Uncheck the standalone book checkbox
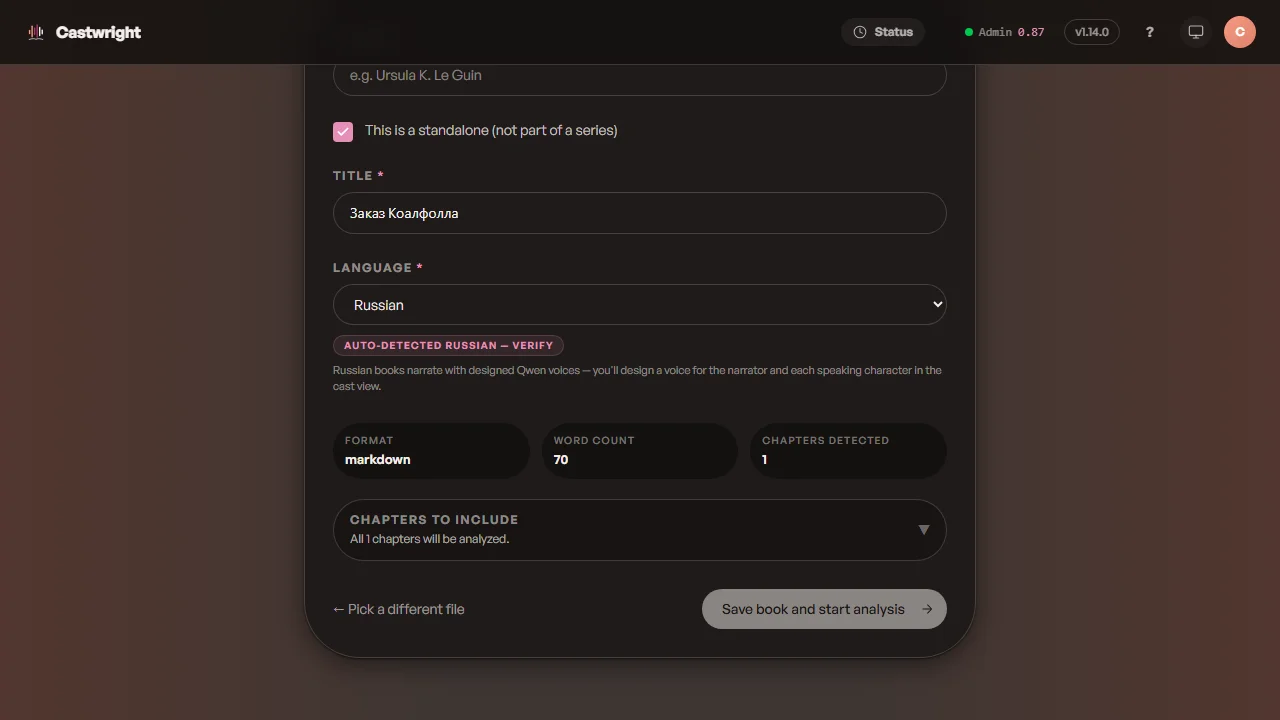Image resolution: width=1280 pixels, height=720 pixels. 343,131
